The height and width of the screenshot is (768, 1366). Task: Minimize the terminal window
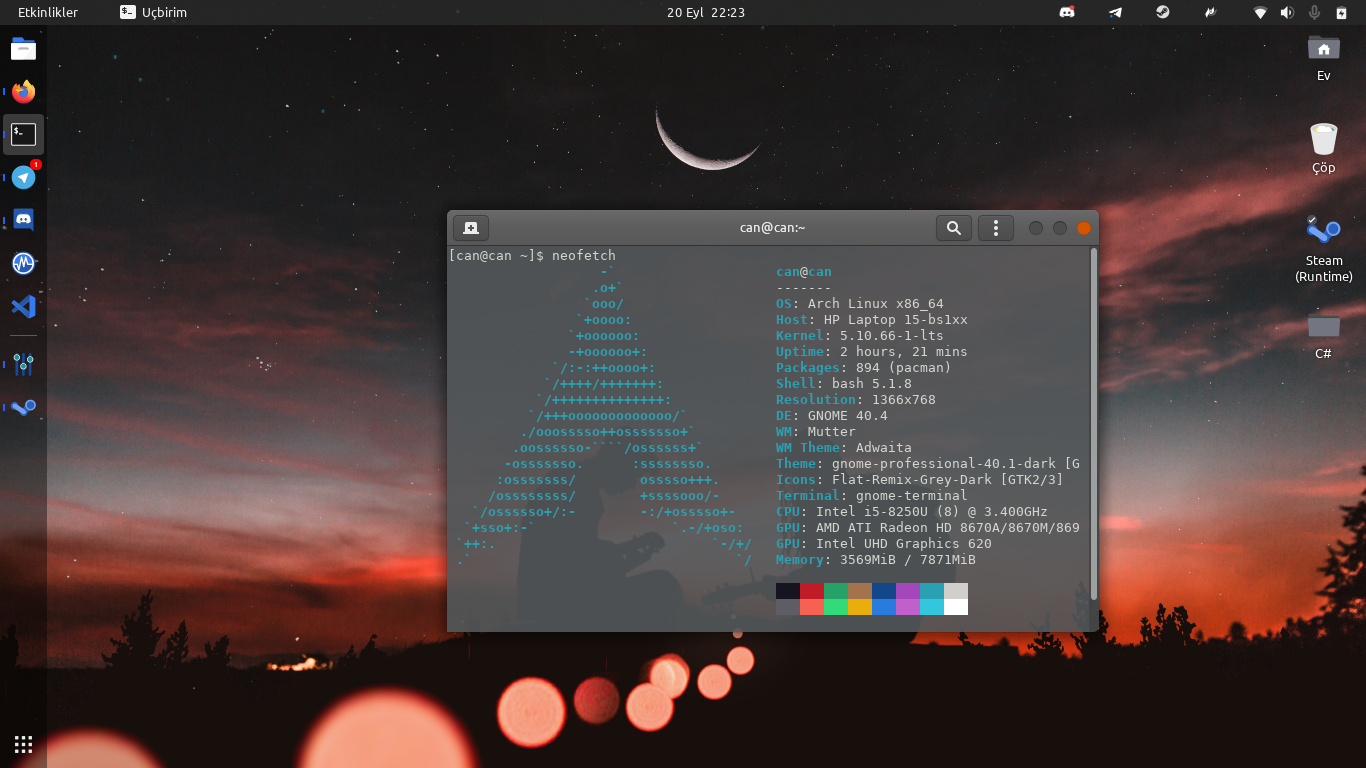click(x=1036, y=228)
